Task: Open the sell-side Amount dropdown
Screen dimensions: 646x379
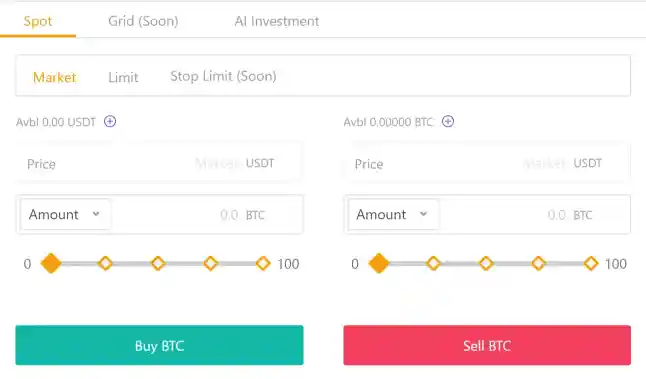Action: coord(393,214)
